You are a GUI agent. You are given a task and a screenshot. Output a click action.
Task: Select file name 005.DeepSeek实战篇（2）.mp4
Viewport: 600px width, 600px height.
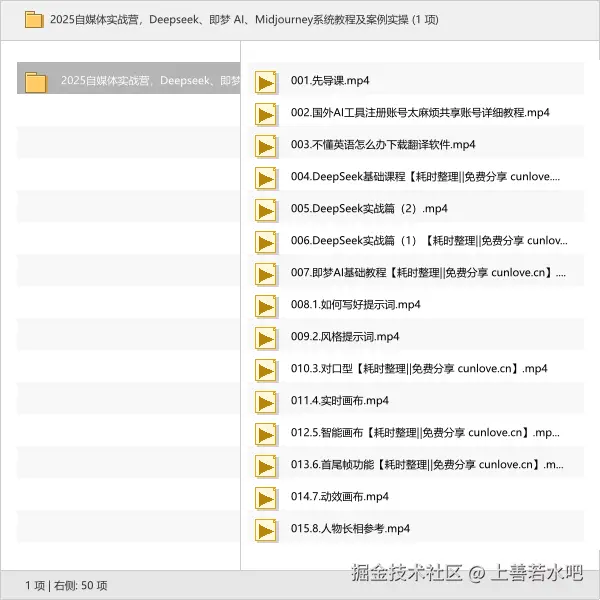click(369, 209)
